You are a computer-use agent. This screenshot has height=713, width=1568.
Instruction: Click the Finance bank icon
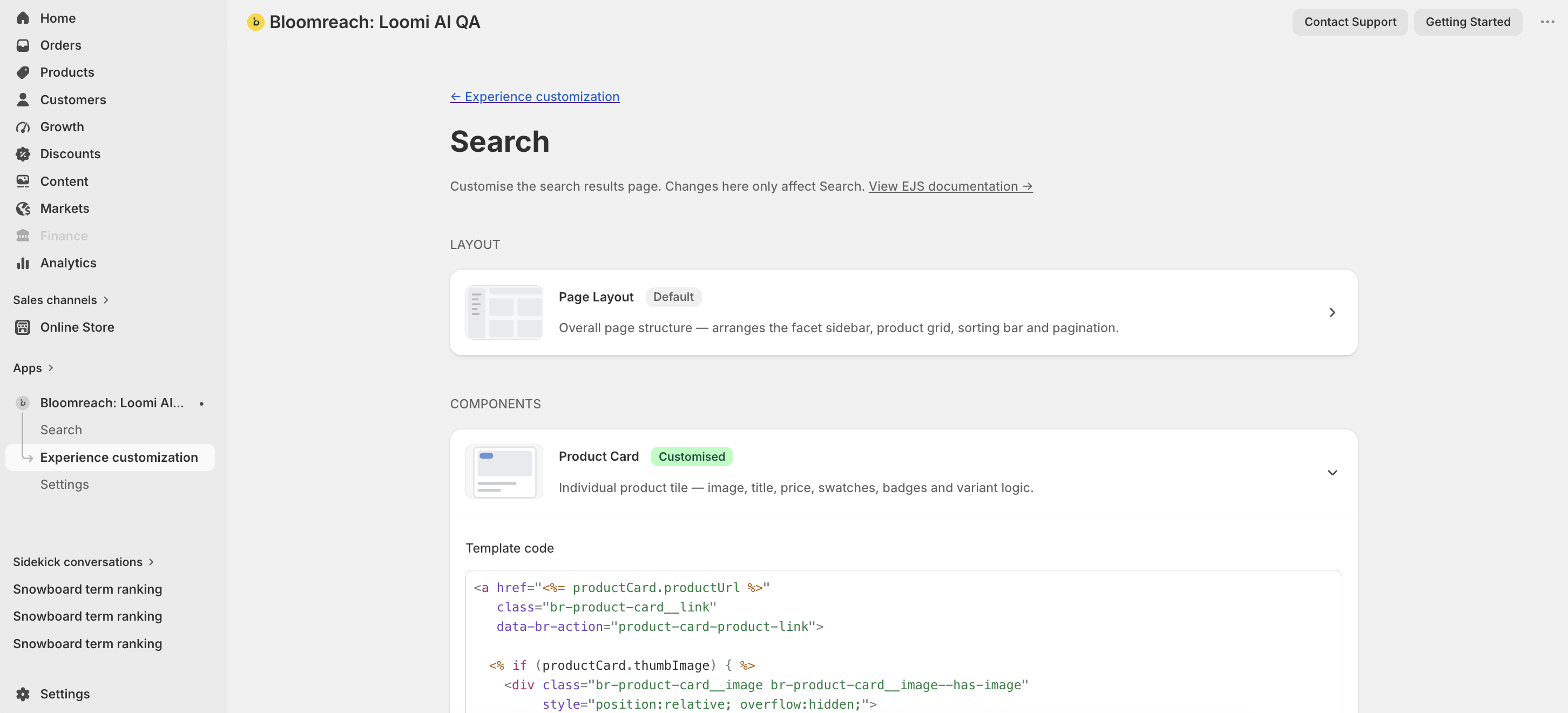point(23,236)
